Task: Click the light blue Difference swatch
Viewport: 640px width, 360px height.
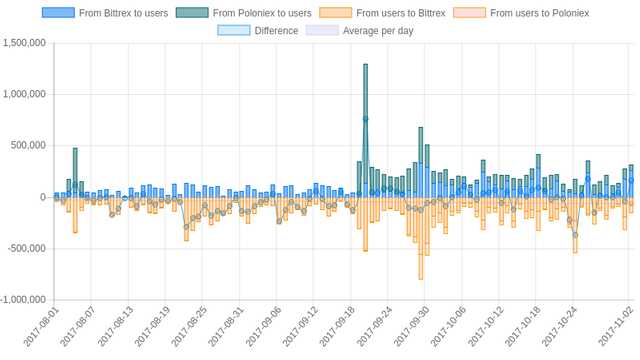Action: click(x=233, y=30)
